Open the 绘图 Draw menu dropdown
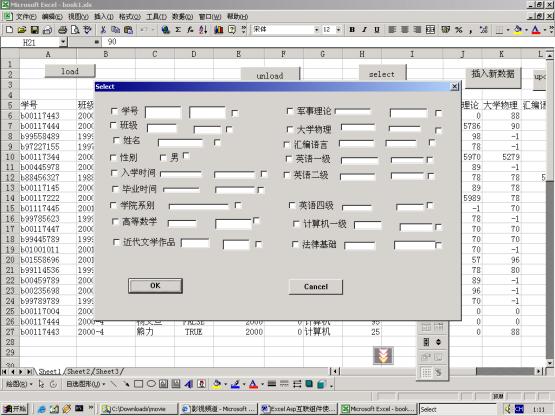 tap(19, 384)
